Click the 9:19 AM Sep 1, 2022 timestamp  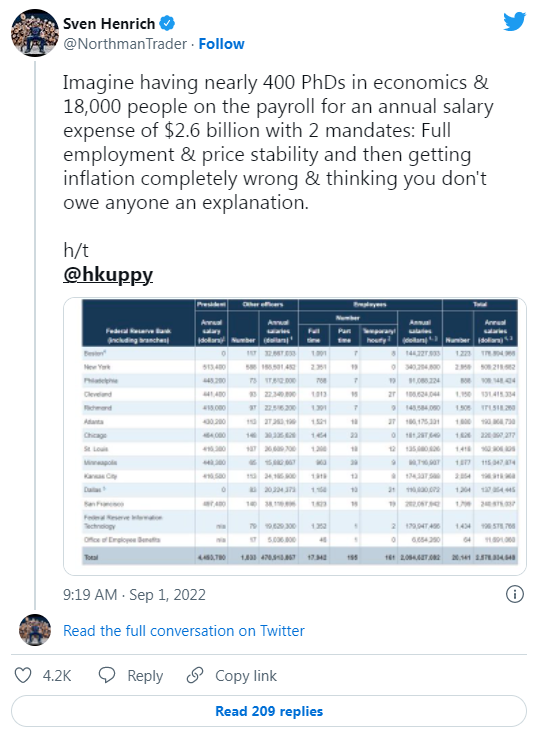click(x=134, y=595)
